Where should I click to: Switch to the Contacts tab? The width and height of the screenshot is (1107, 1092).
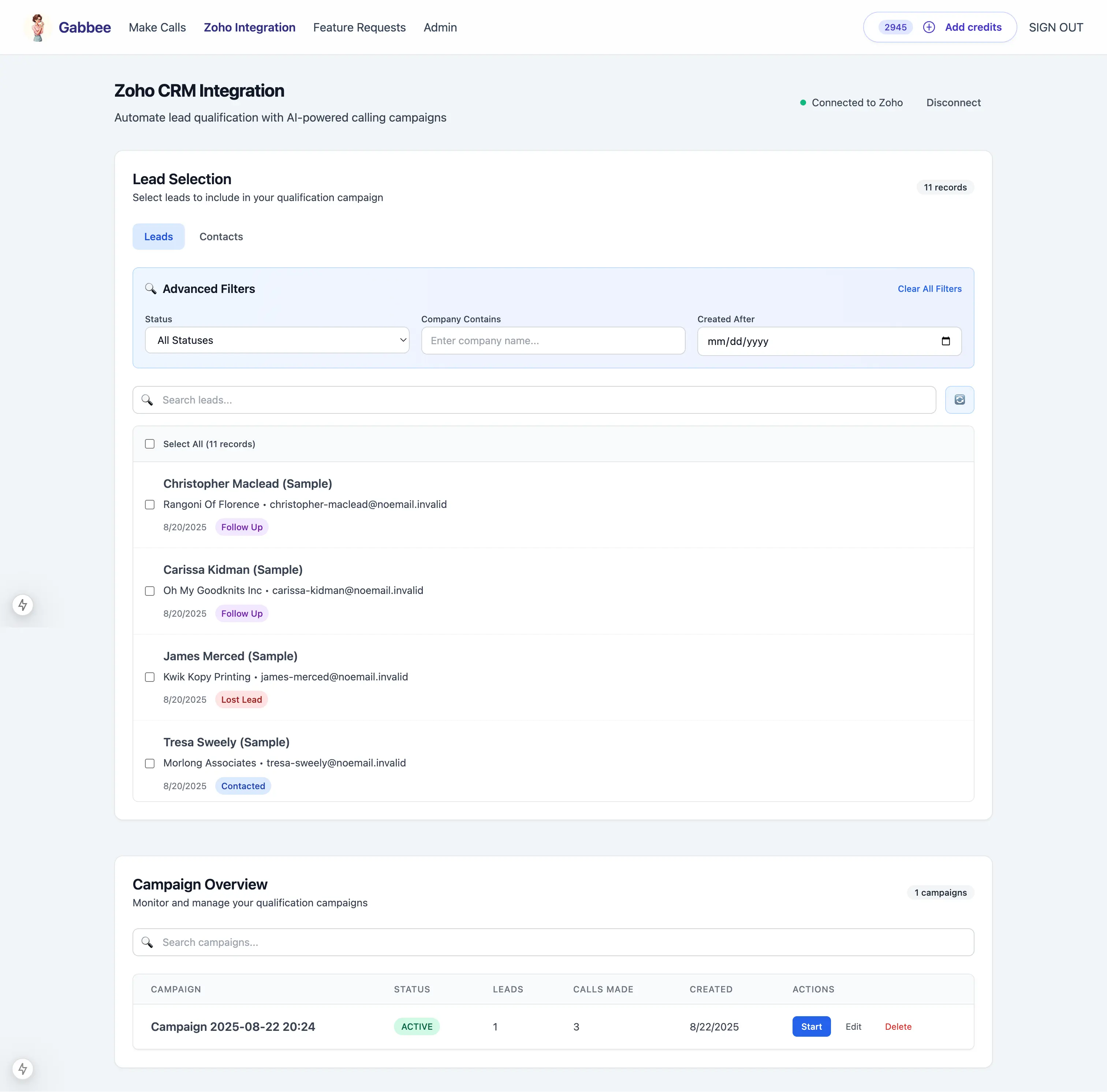(221, 237)
